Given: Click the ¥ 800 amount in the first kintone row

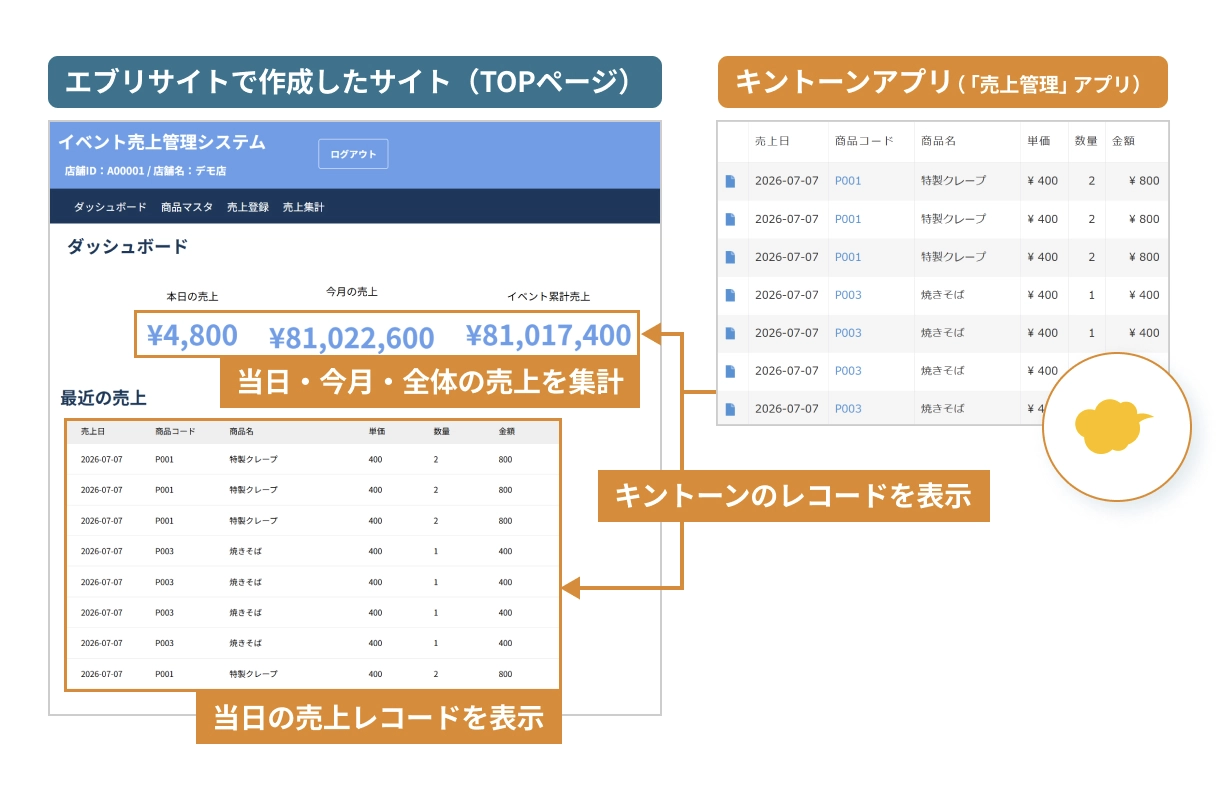Looking at the screenshot, I should 1144,181.
